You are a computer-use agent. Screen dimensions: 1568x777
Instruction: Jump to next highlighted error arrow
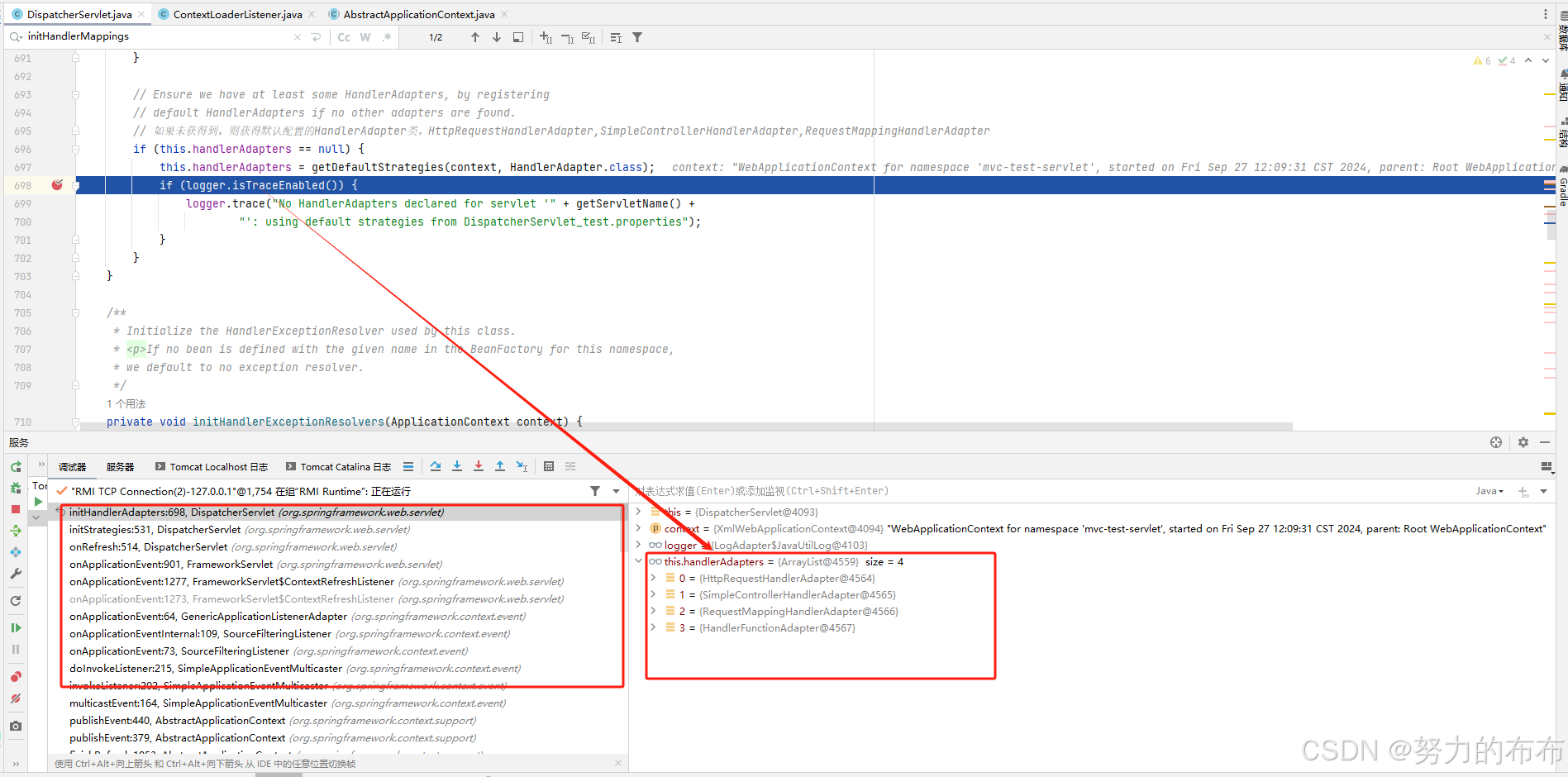pos(1546,60)
